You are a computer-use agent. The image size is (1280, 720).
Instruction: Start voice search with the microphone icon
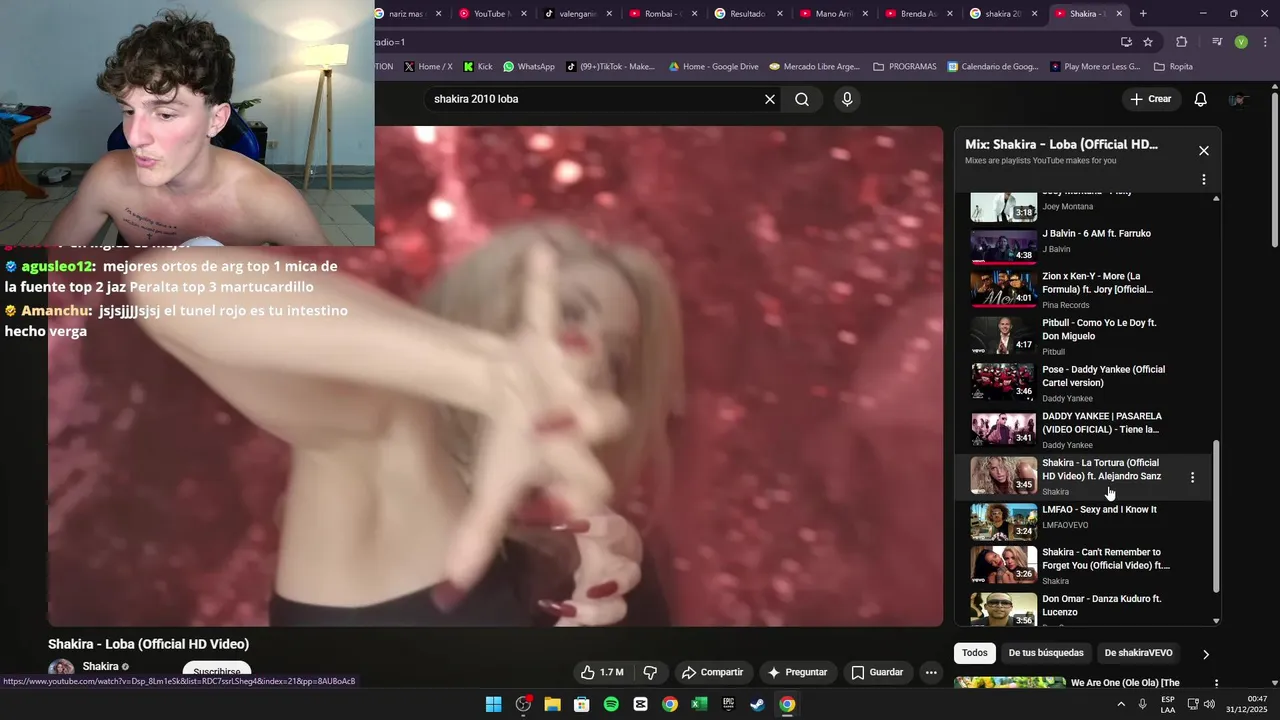[847, 99]
